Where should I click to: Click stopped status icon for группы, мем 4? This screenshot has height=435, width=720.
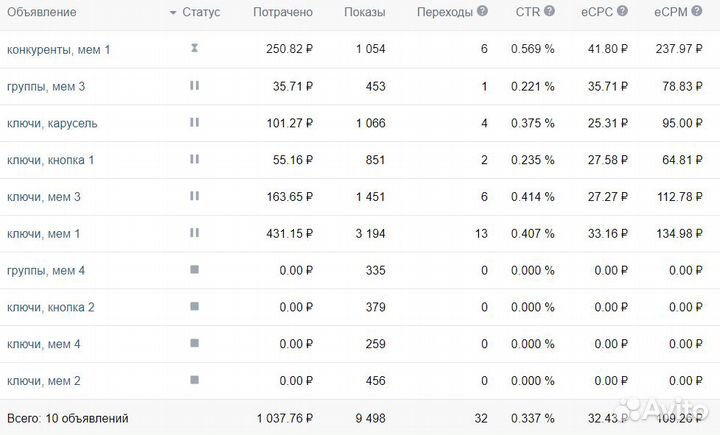click(x=194, y=270)
